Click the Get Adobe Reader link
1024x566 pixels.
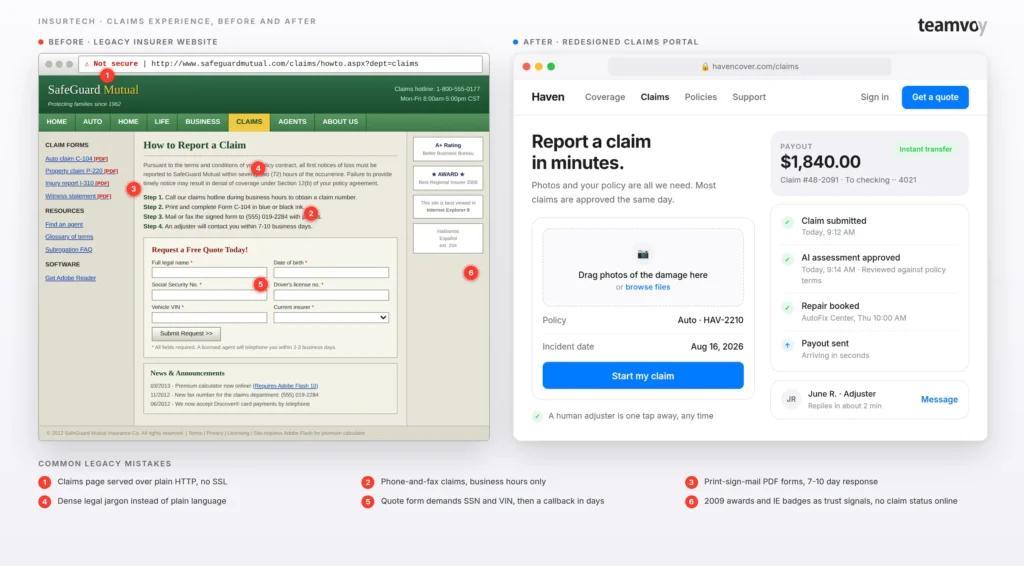pyautogui.click(x=71, y=278)
